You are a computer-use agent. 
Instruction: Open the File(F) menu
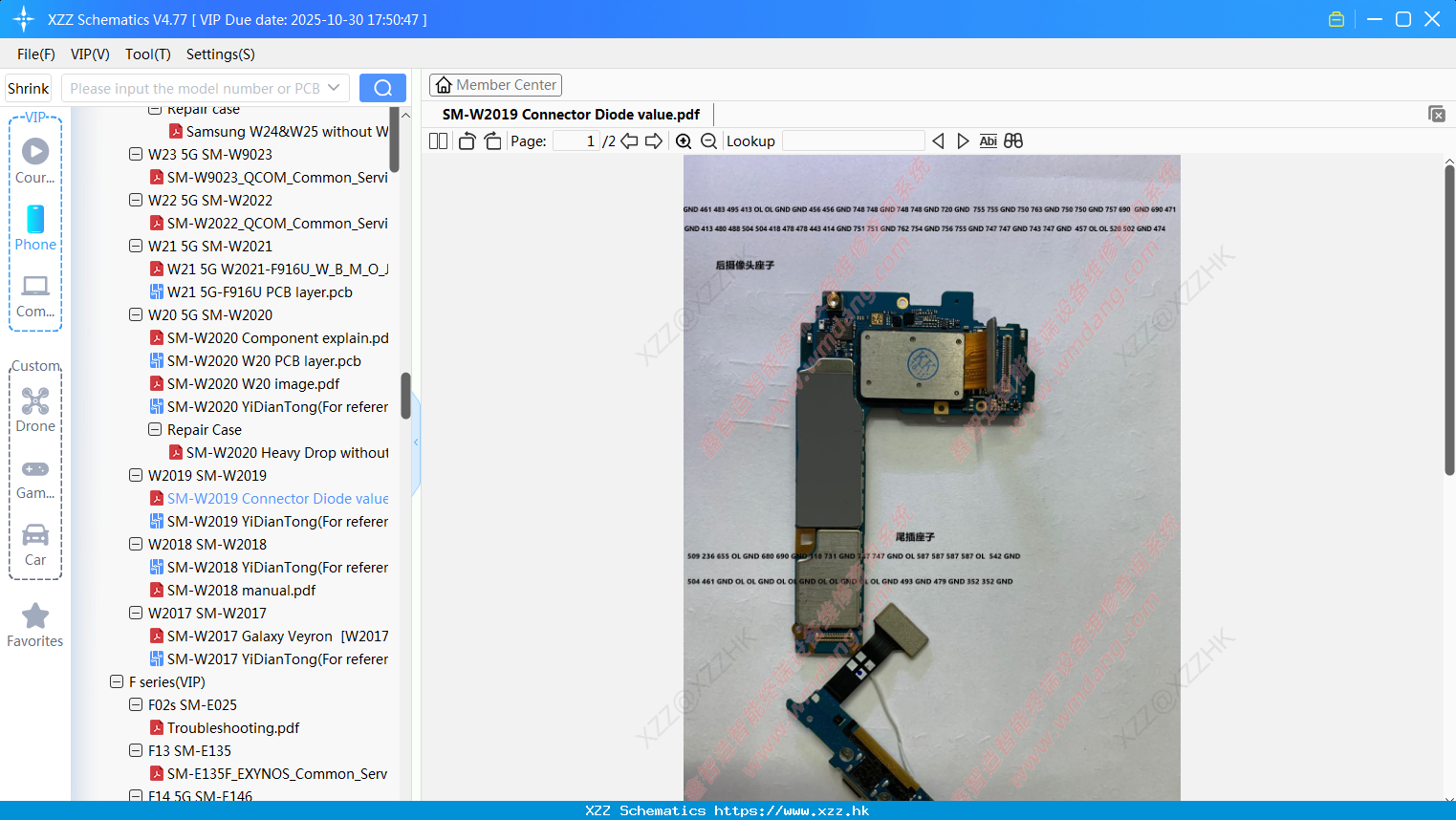click(36, 54)
